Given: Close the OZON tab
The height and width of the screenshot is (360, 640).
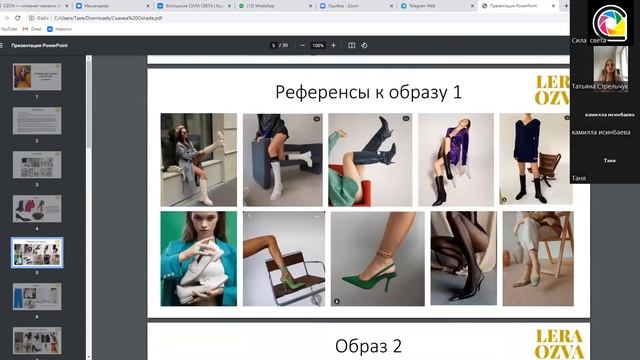Looking at the screenshot, I should [x=67, y=6].
